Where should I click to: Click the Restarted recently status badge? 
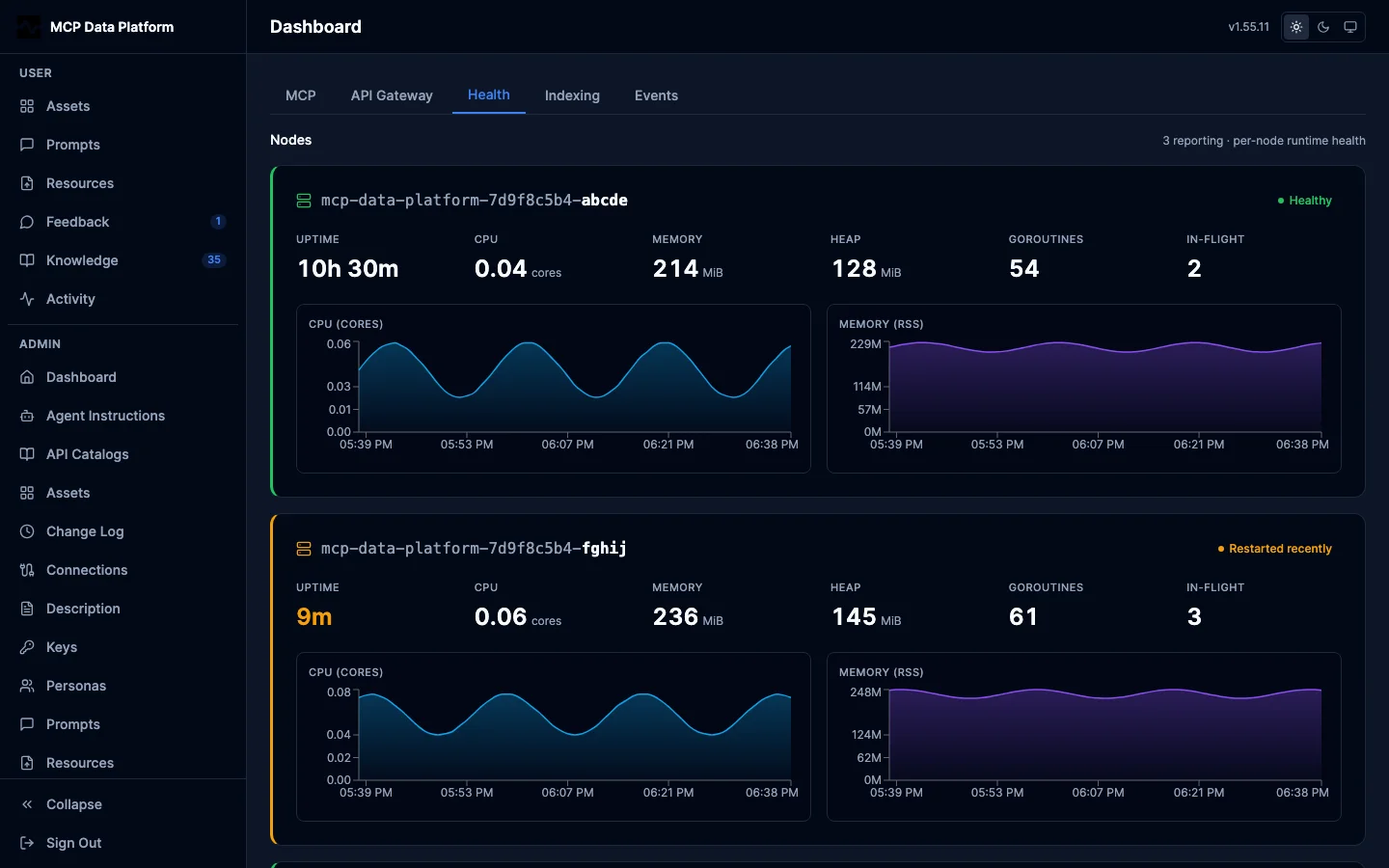(x=1274, y=549)
